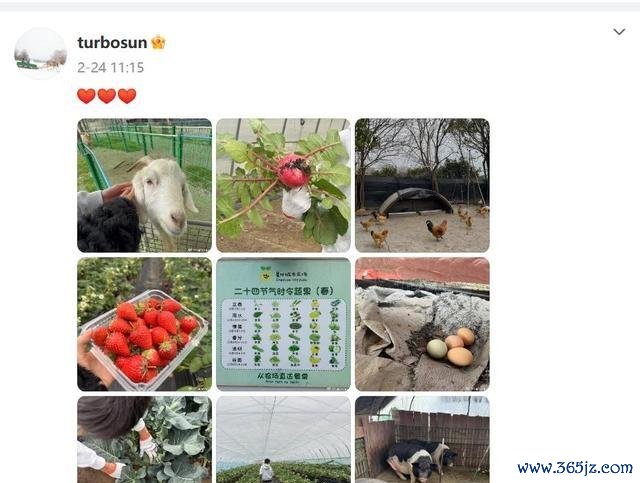Open the turbosun profile avatar
The image size is (640, 483).
pos(40,54)
